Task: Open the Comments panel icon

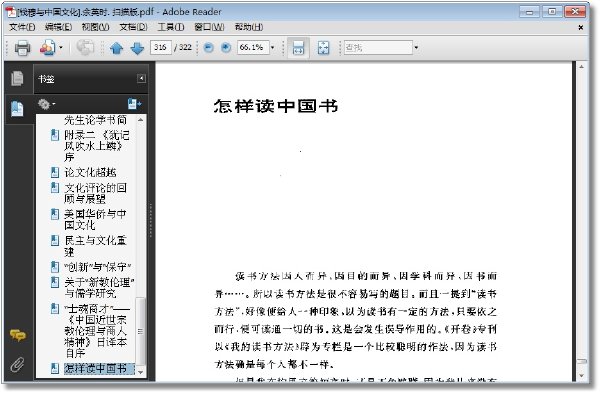Action: pyautogui.click(x=17, y=335)
